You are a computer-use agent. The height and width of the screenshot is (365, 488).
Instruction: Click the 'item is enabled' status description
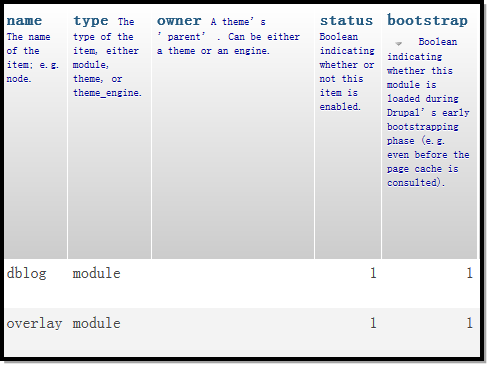(x=340, y=100)
